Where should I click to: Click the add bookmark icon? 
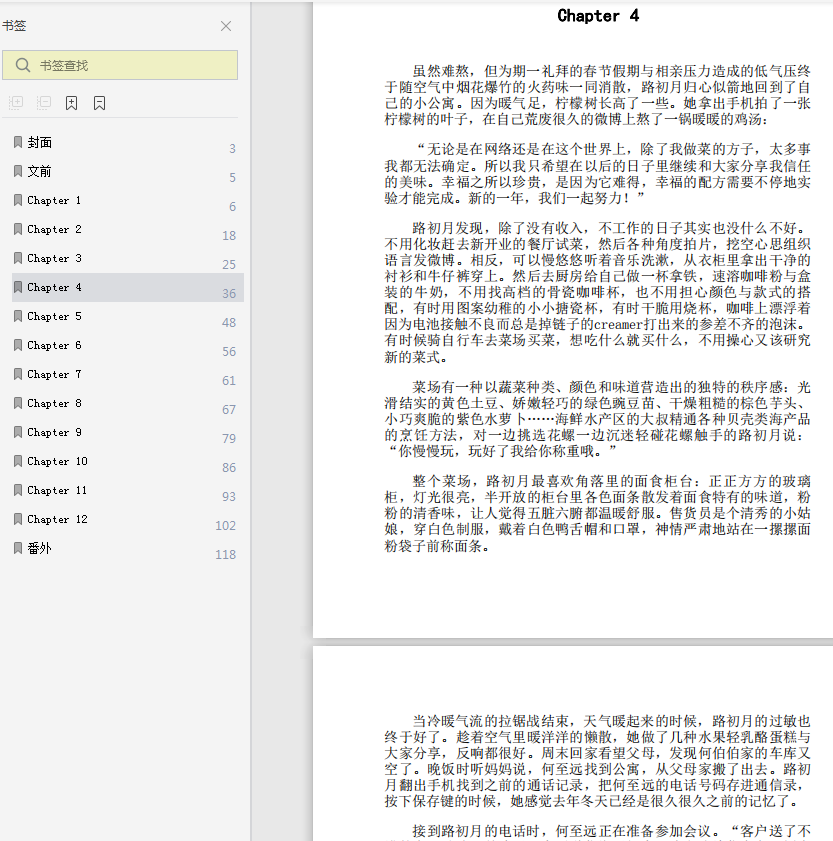(x=71, y=103)
